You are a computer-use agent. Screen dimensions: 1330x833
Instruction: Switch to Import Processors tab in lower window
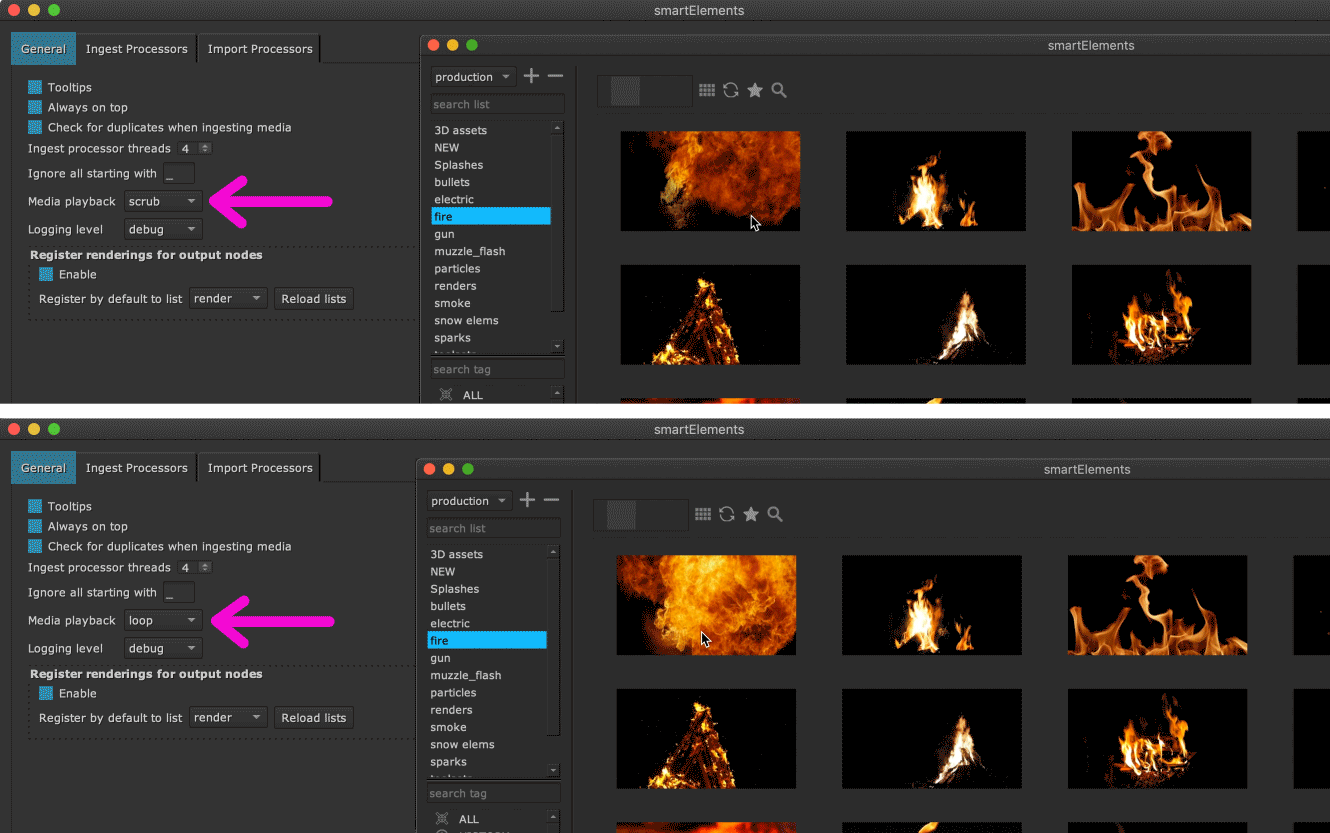(260, 468)
